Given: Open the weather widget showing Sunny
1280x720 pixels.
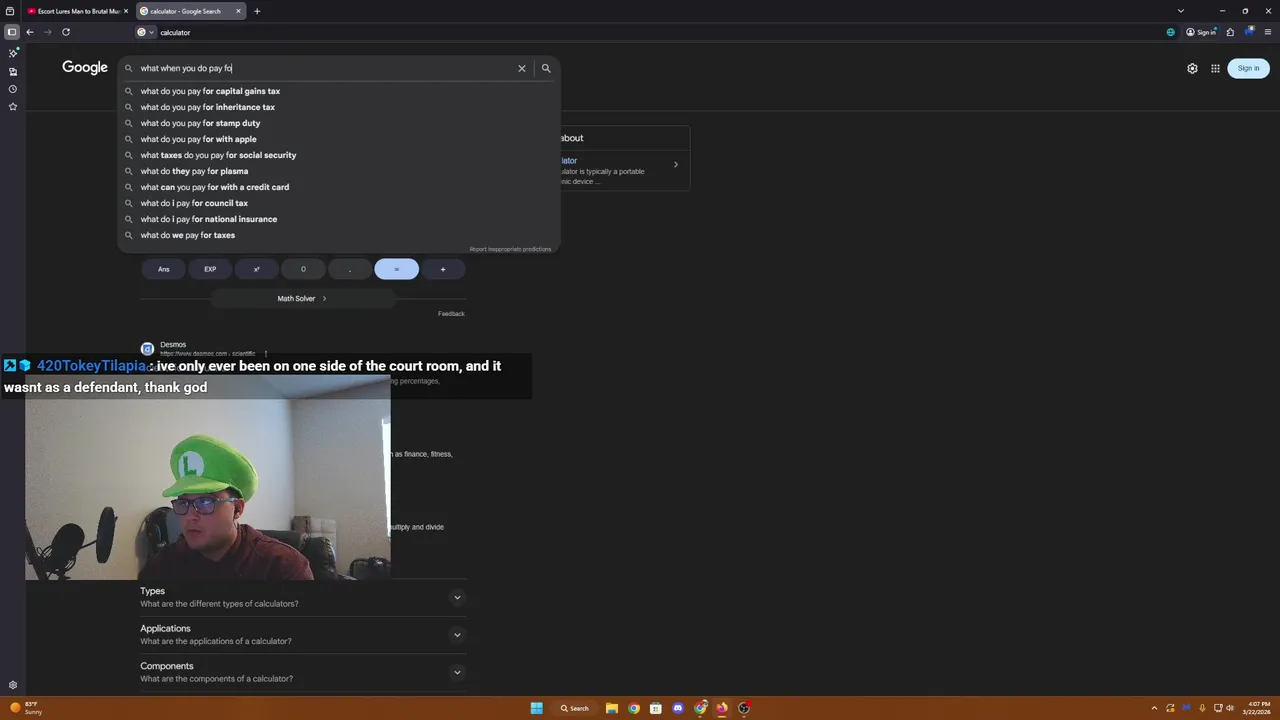Looking at the screenshot, I should pos(26,708).
